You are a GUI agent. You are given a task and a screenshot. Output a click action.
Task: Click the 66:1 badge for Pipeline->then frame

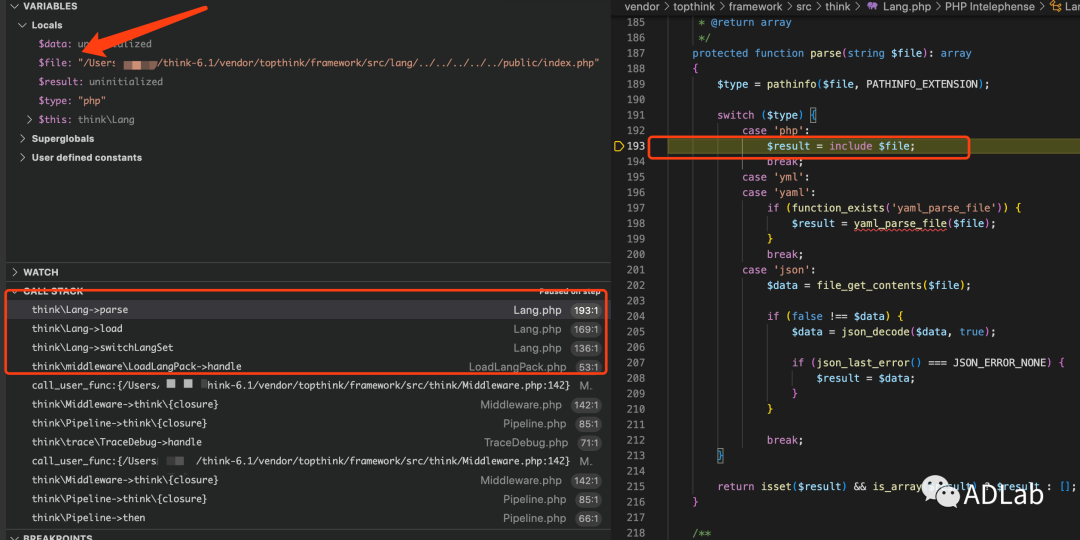(x=587, y=518)
